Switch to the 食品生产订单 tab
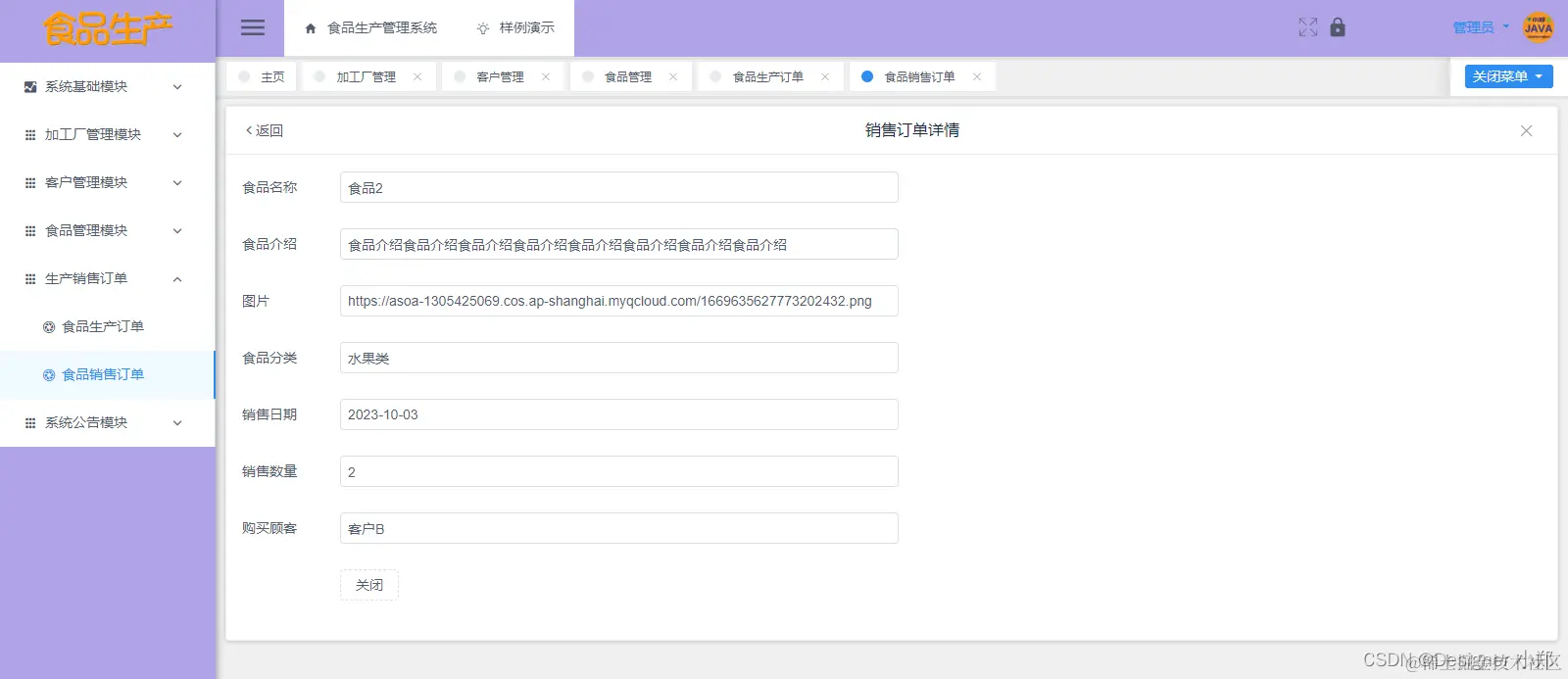This screenshot has height=679, width=1568. click(x=768, y=76)
